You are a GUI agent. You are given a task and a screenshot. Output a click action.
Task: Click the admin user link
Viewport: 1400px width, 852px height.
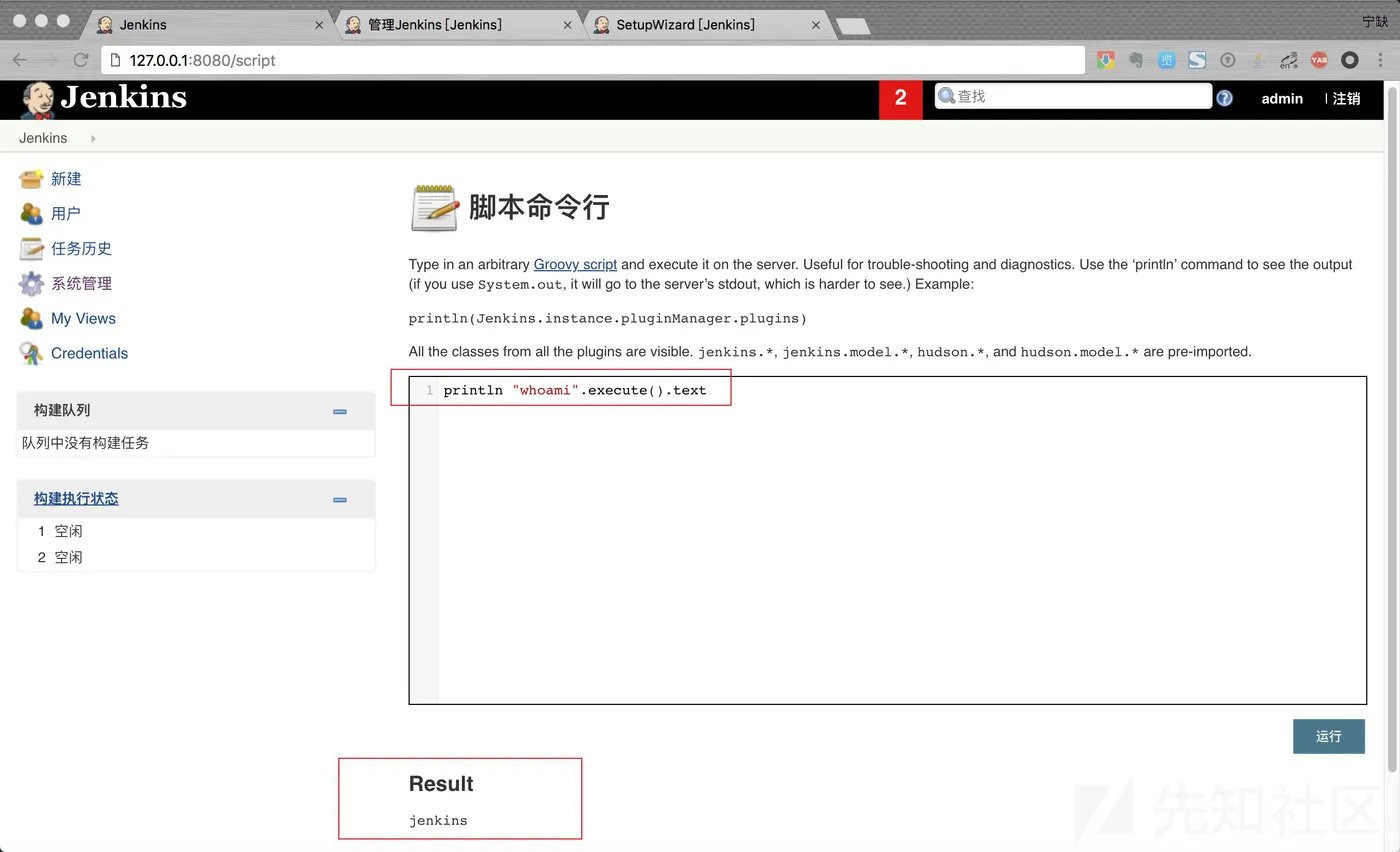coord(1282,98)
